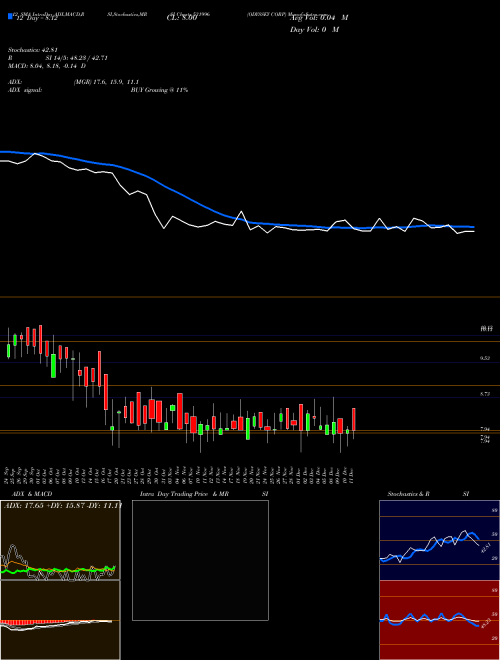Click the 'Stochastics & R' panel title
The width and height of the screenshot is (500, 660).
[409, 494]
